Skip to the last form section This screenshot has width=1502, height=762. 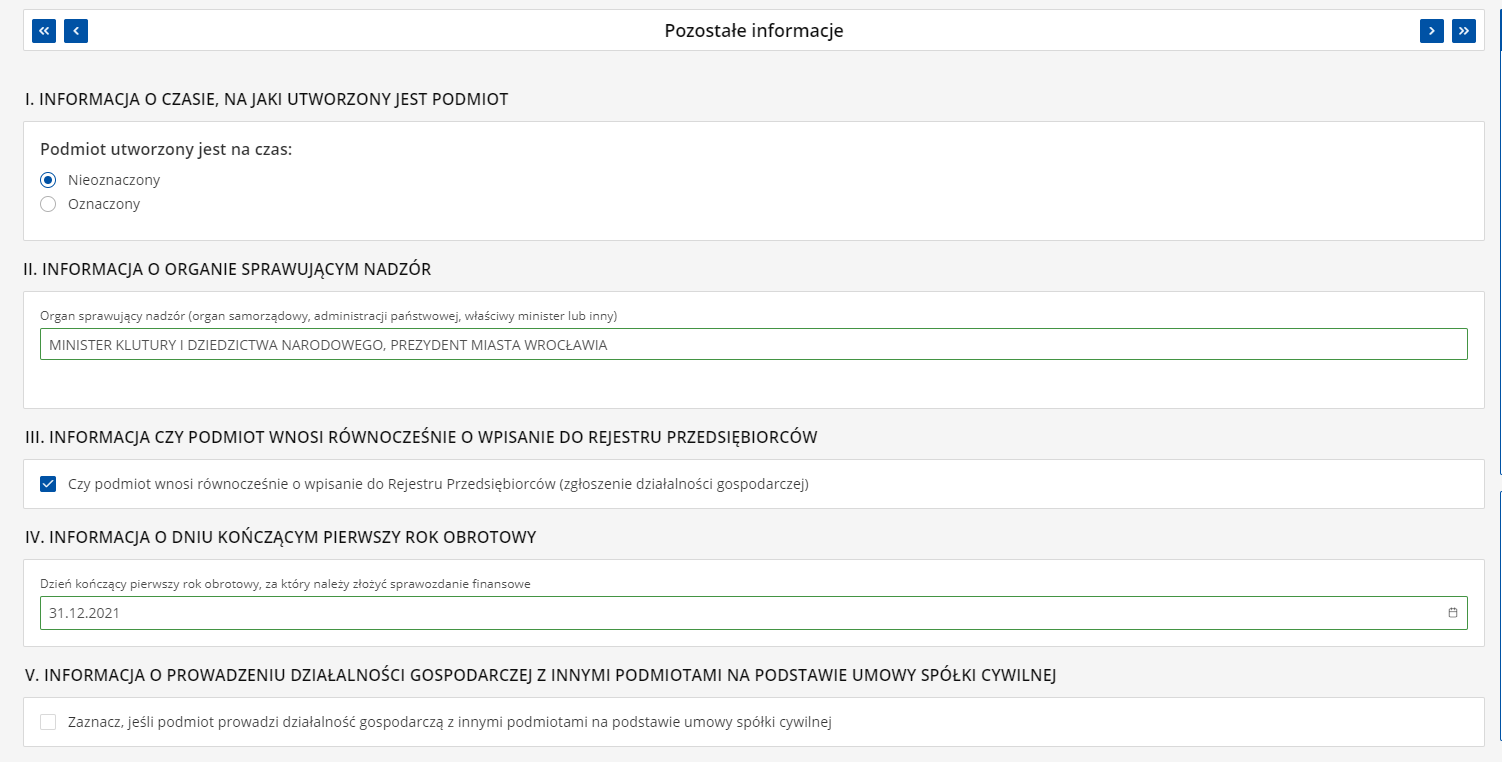click(1464, 31)
